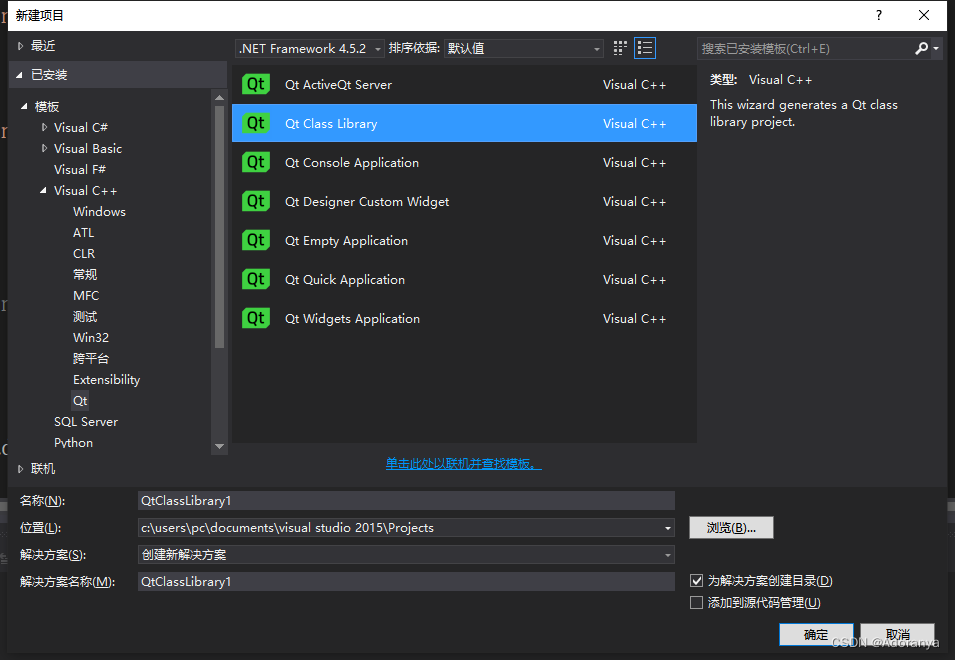
Task: Close the 新建项目 dialog
Action: (x=924, y=15)
